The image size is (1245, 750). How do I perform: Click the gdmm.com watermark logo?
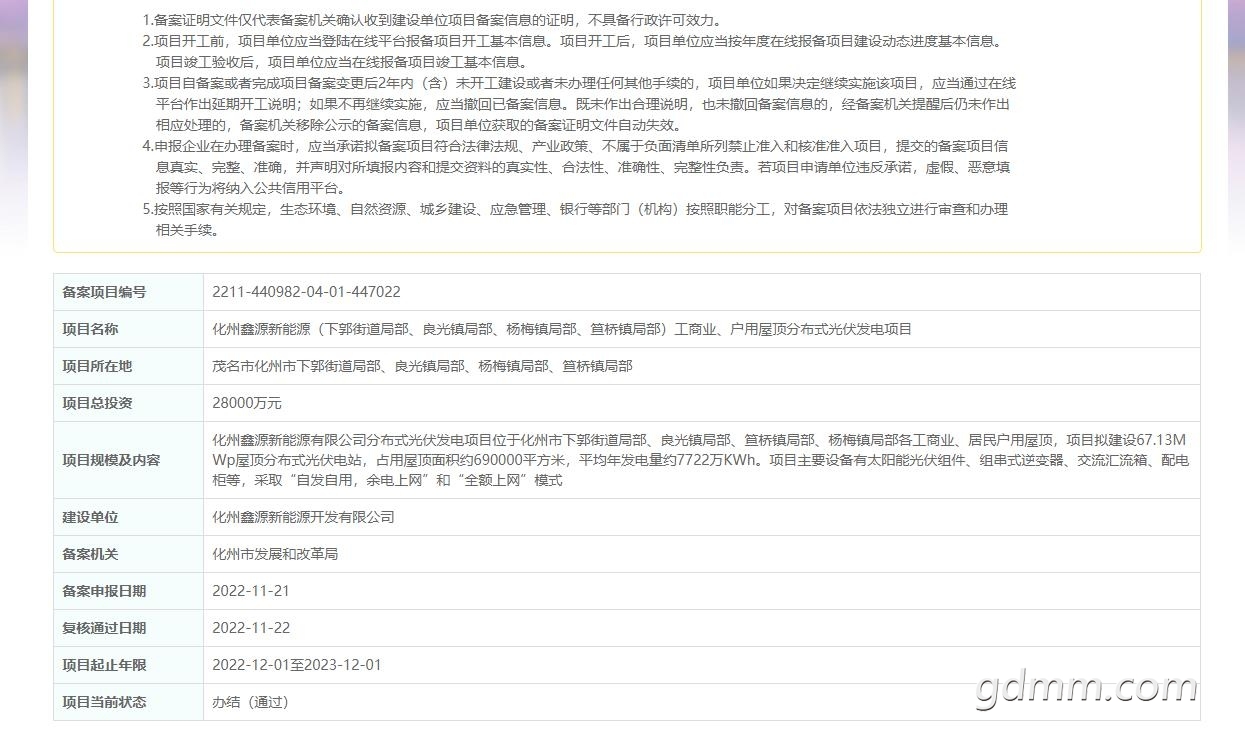(1086, 689)
